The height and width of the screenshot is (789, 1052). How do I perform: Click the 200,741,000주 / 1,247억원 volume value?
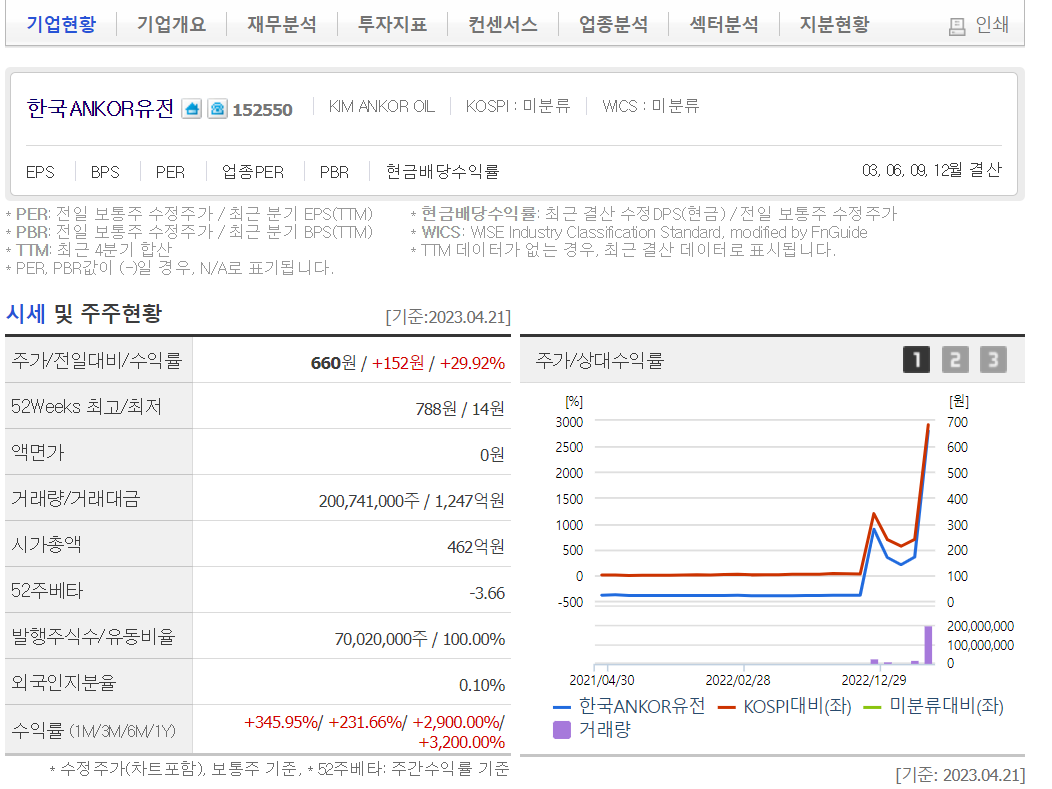[x=411, y=501]
